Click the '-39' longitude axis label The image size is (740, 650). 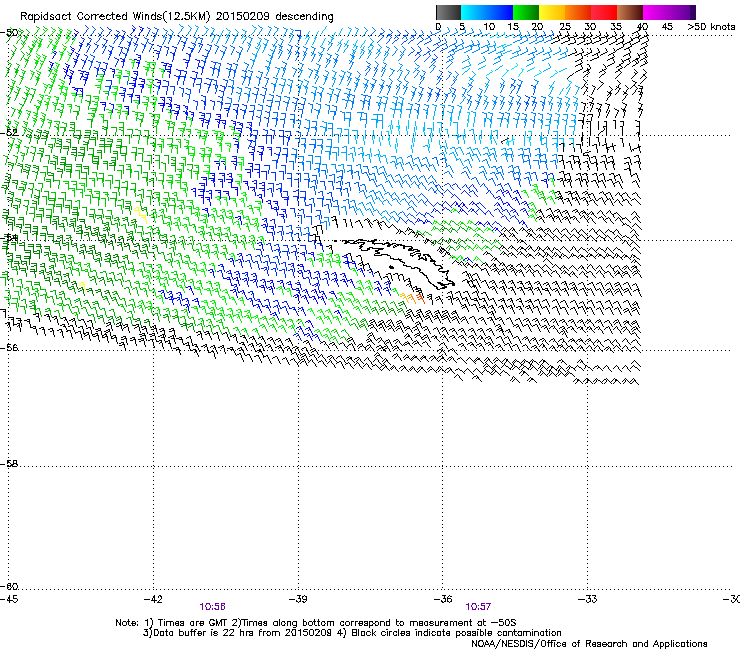click(298, 599)
